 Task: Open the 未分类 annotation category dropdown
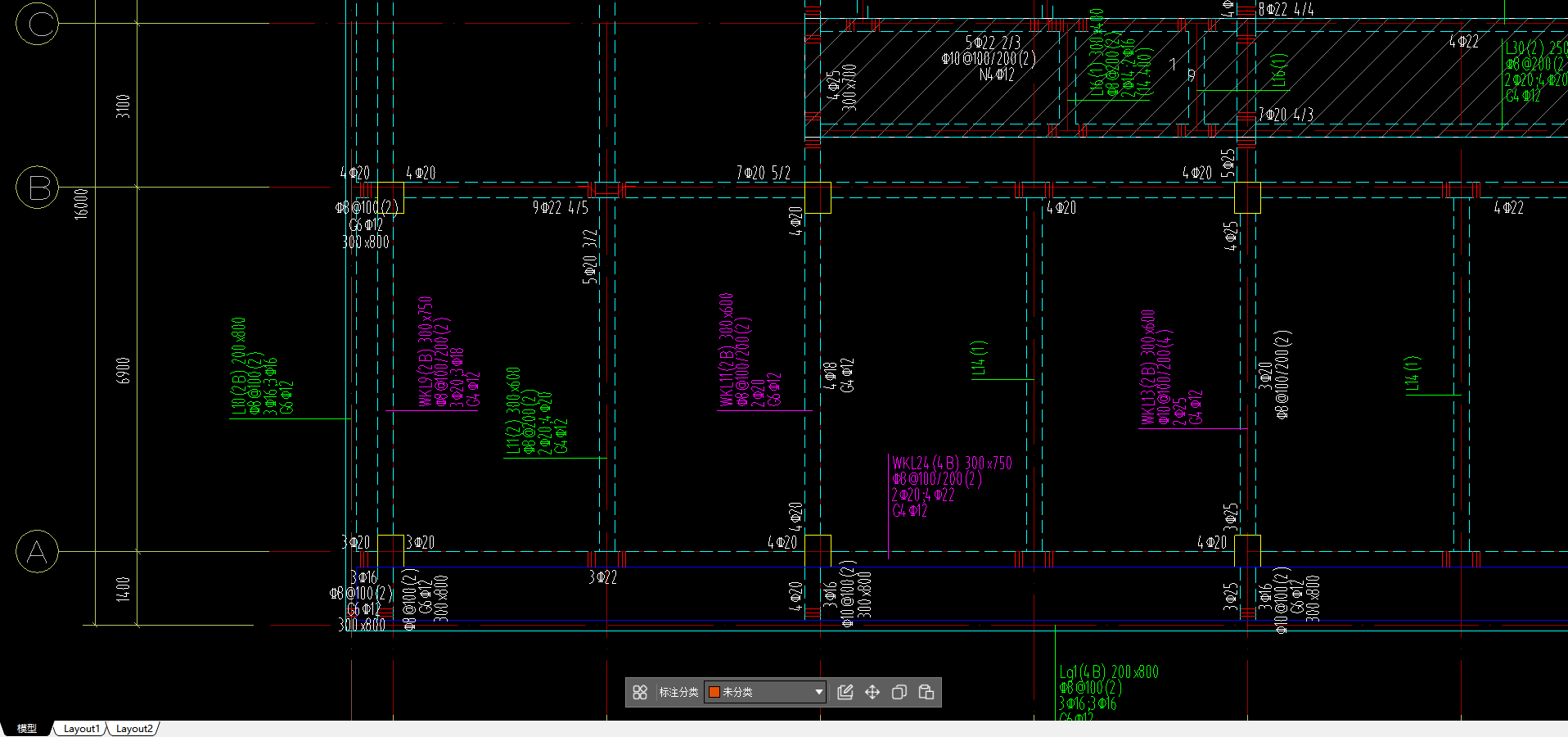(765, 692)
